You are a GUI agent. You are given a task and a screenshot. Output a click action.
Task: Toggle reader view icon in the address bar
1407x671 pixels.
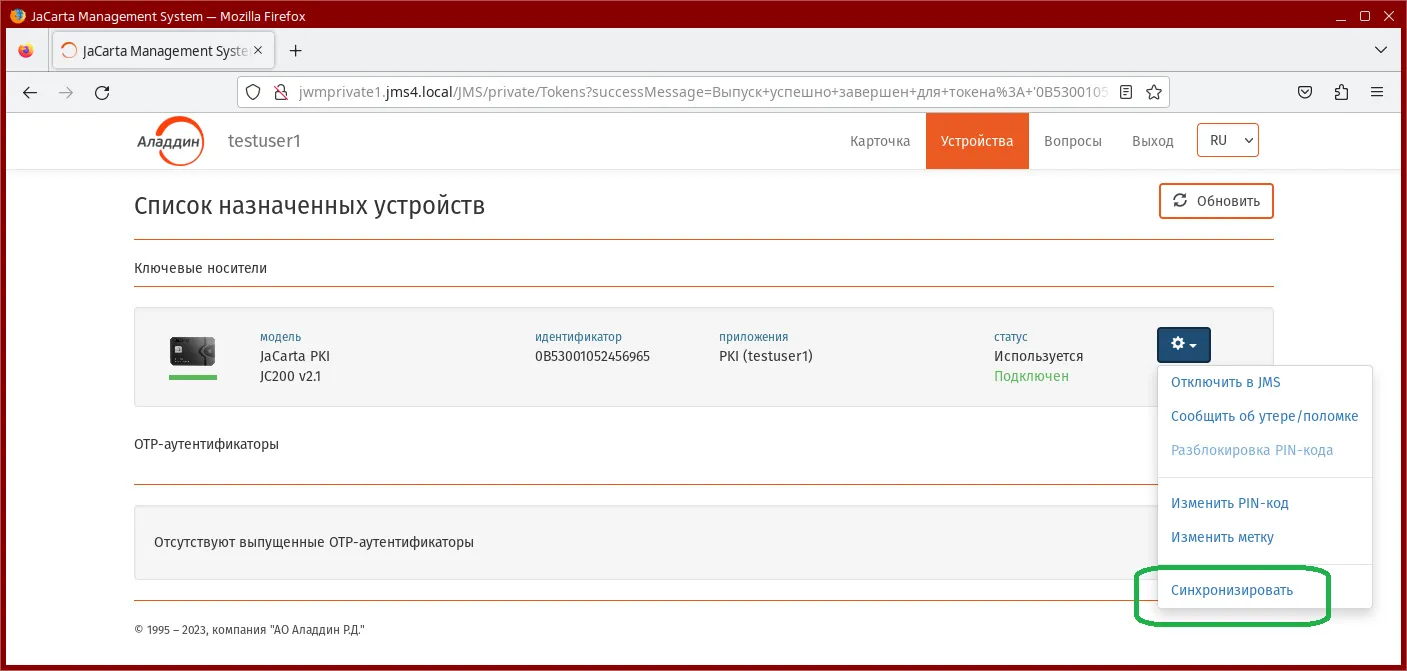click(x=1126, y=92)
